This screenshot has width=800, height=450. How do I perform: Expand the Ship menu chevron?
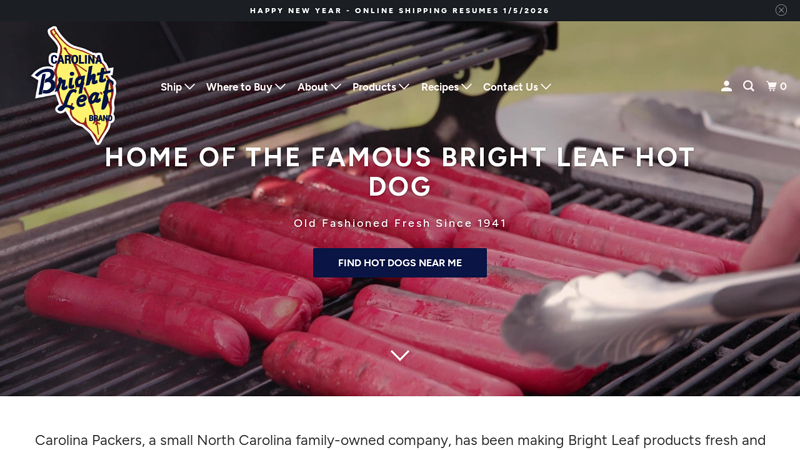click(190, 87)
